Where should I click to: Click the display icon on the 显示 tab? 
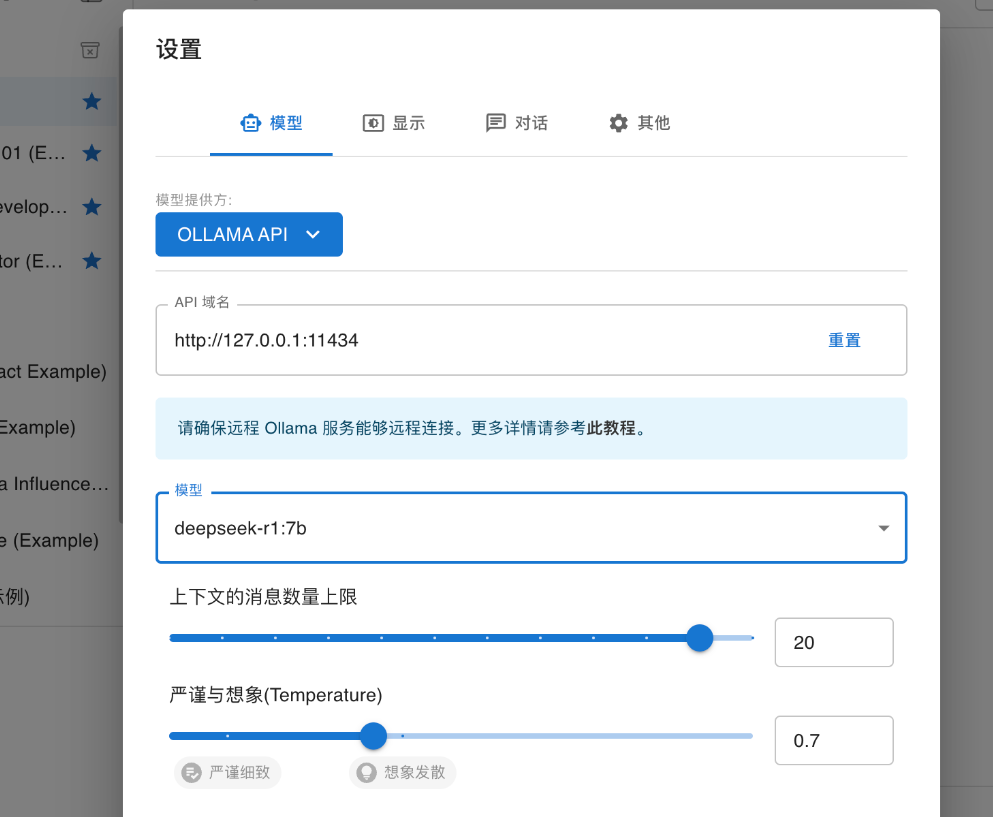pos(373,123)
